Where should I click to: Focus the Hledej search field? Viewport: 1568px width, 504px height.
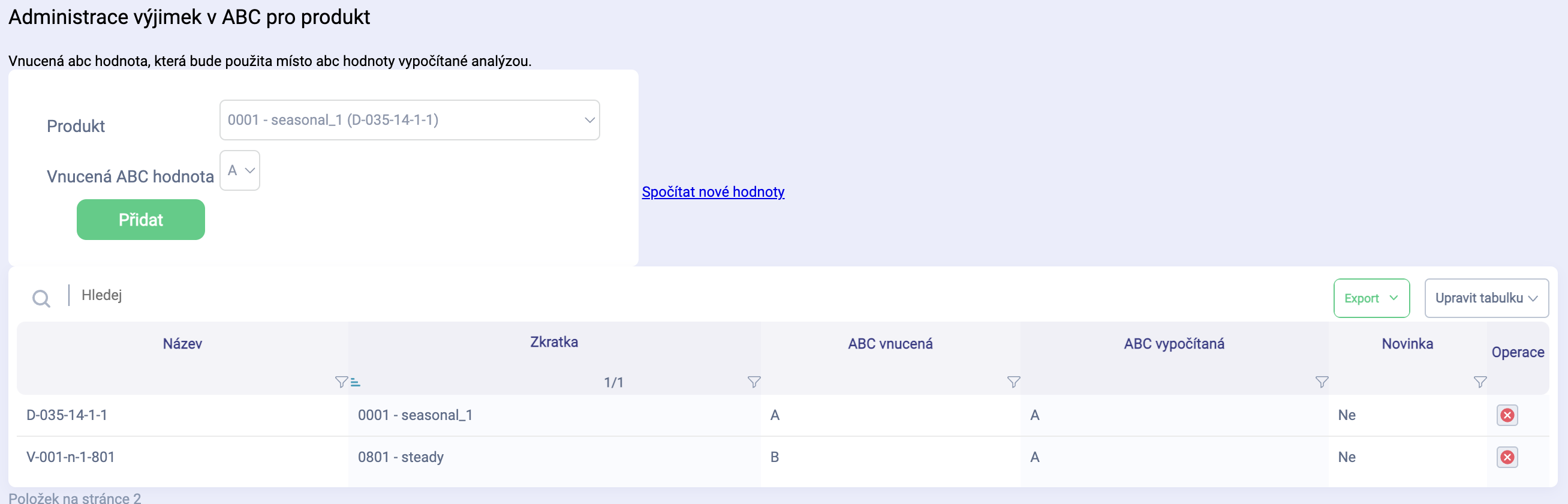pos(243,296)
